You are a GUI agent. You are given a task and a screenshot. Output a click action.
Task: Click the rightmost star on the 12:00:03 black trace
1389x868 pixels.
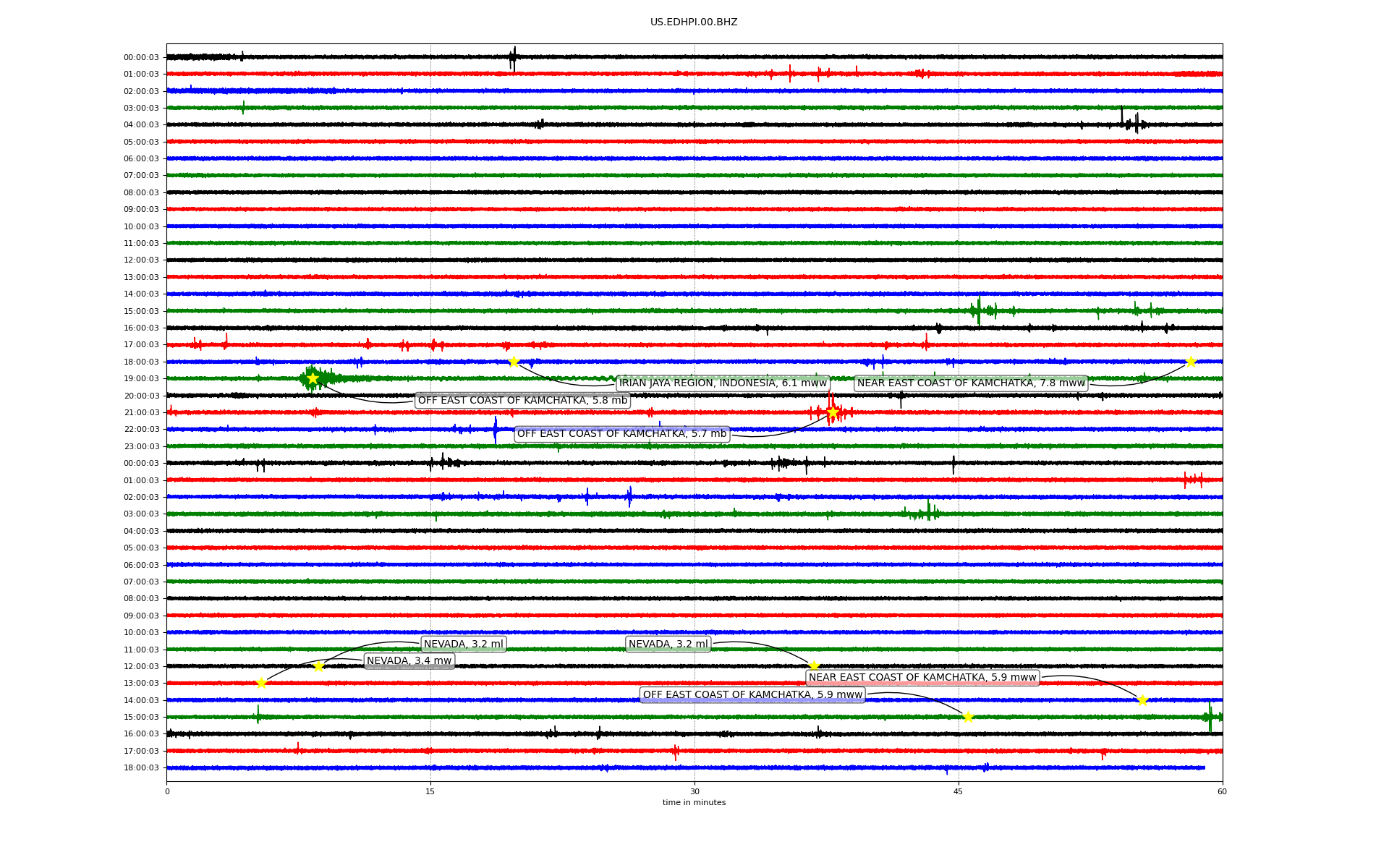814,666
